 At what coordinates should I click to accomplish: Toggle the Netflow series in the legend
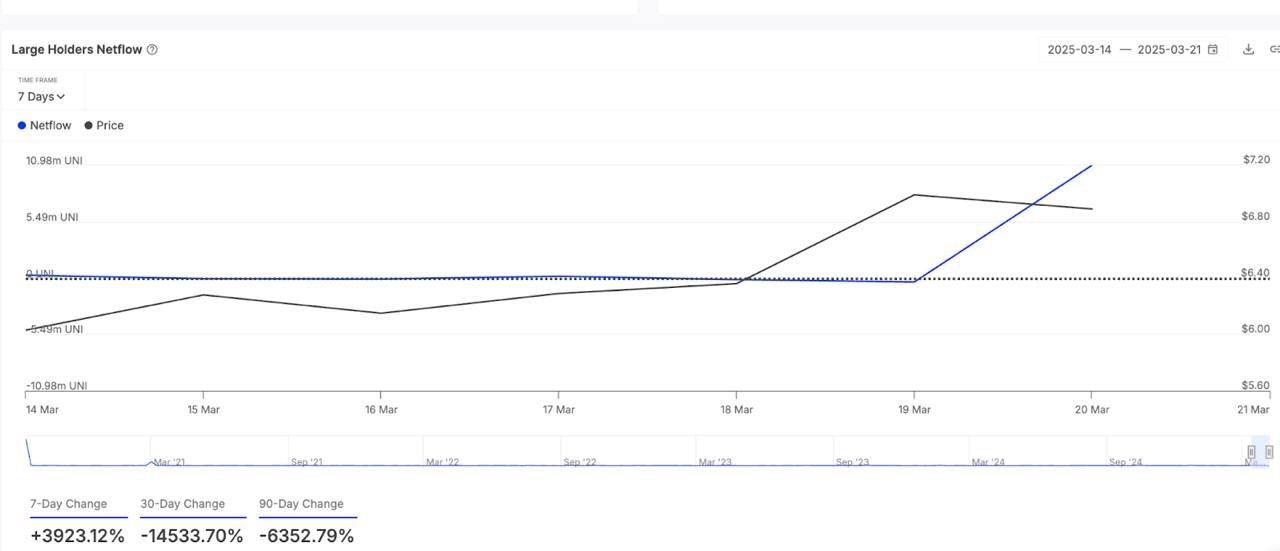[44, 126]
